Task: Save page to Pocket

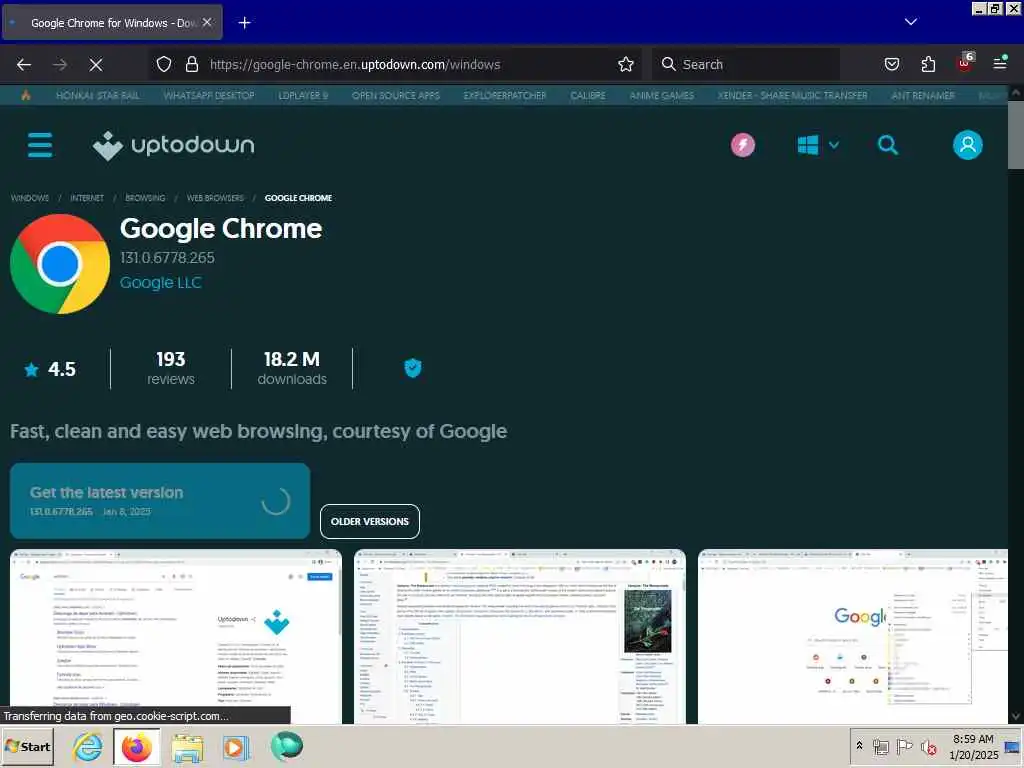Action: [891, 64]
